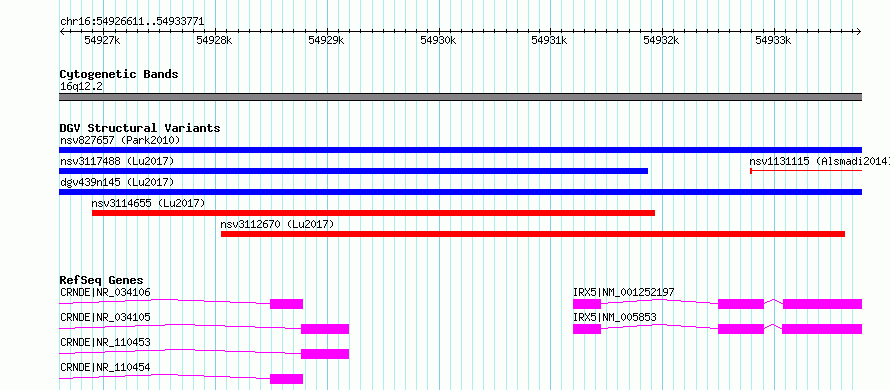Click the 54927k ruler tick label

(x=102, y=40)
